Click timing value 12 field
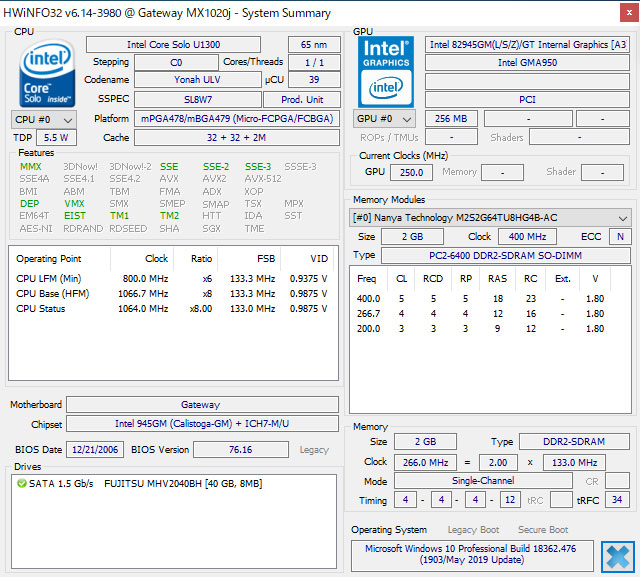This screenshot has height=577, width=640. click(510, 500)
